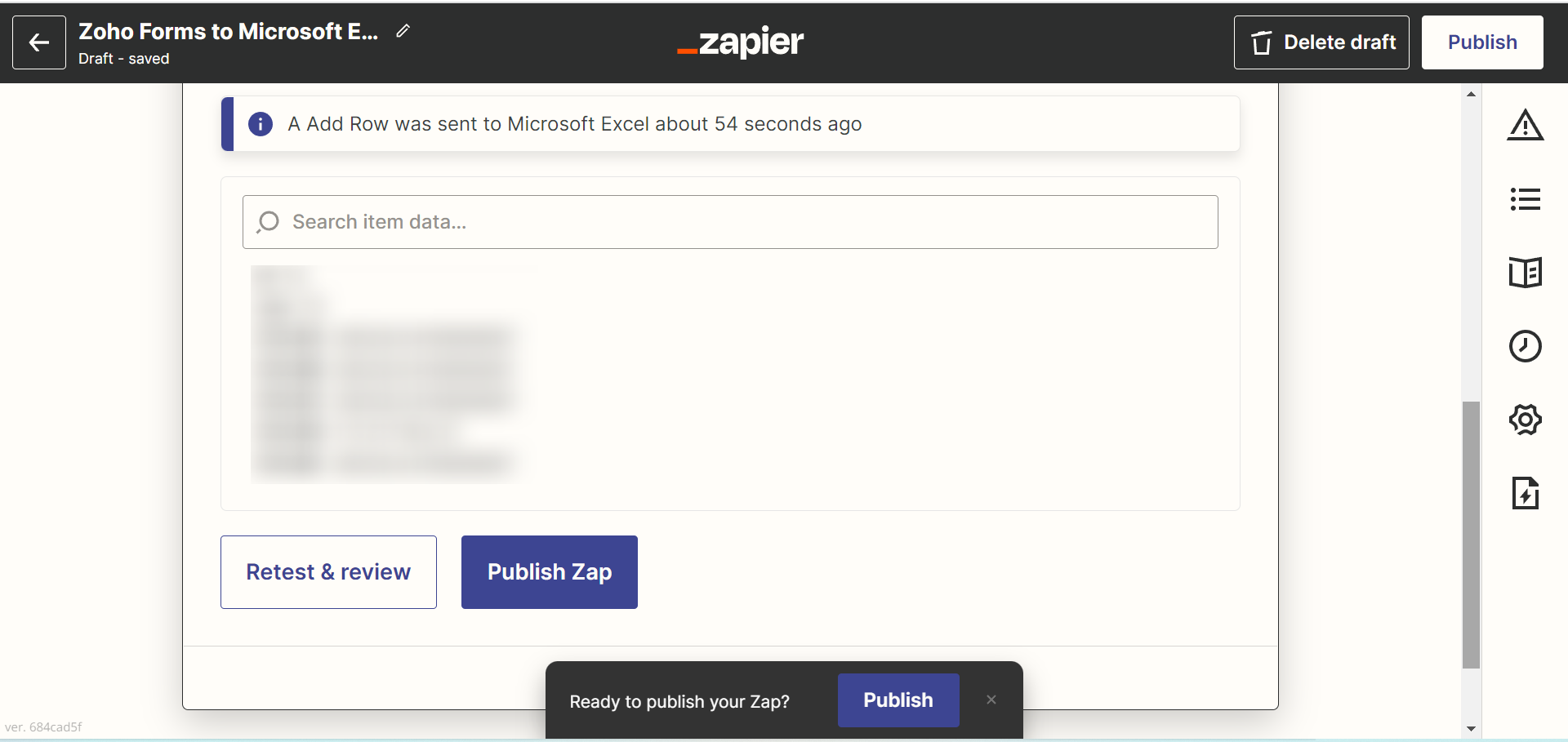Click the Publish Zap button

pyautogui.click(x=550, y=572)
